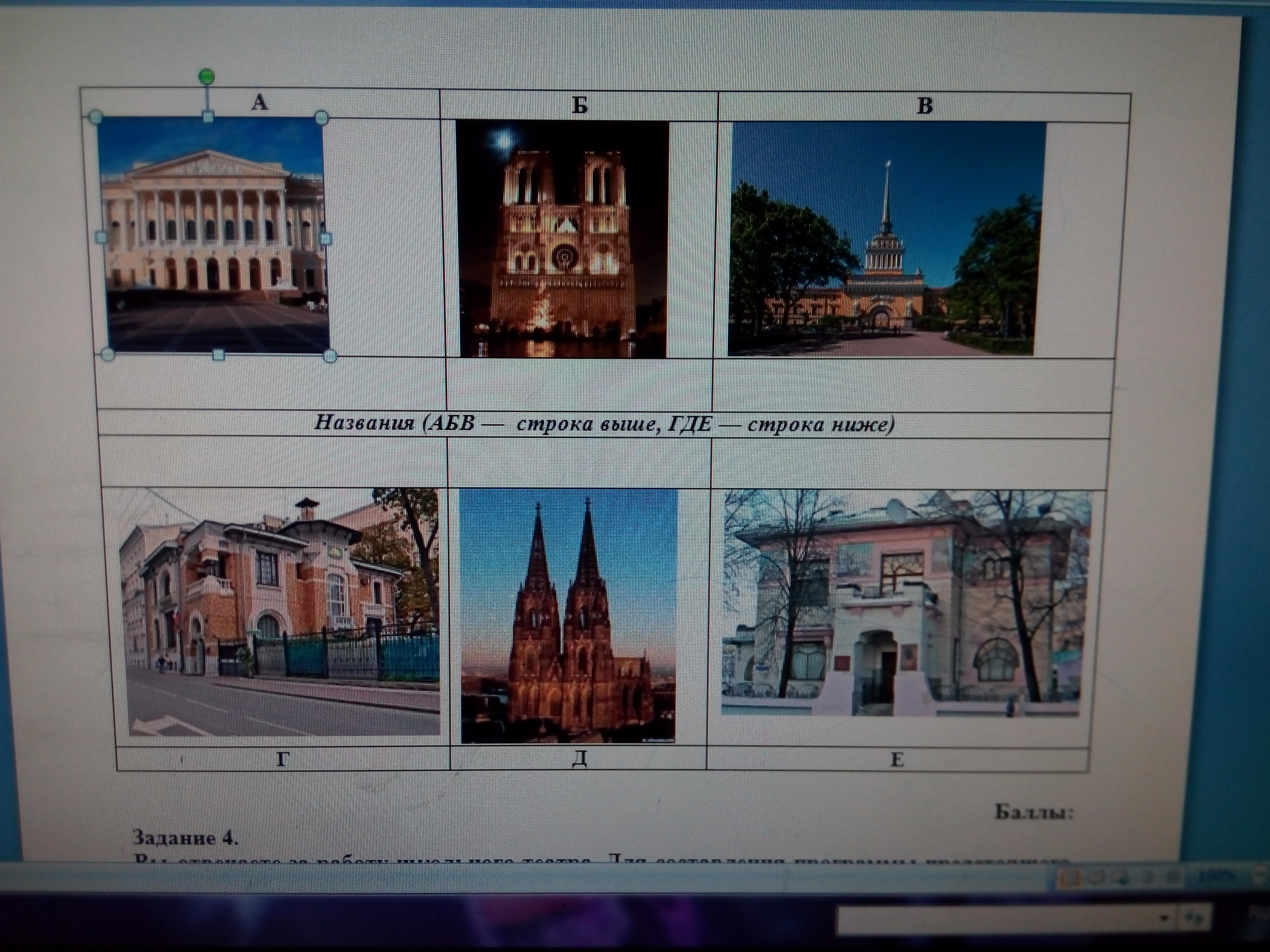This screenshot has height=952, width=1270.
Task: Select the pink Art Nouveau mansion picture Е
Action: tap(905, 603)
